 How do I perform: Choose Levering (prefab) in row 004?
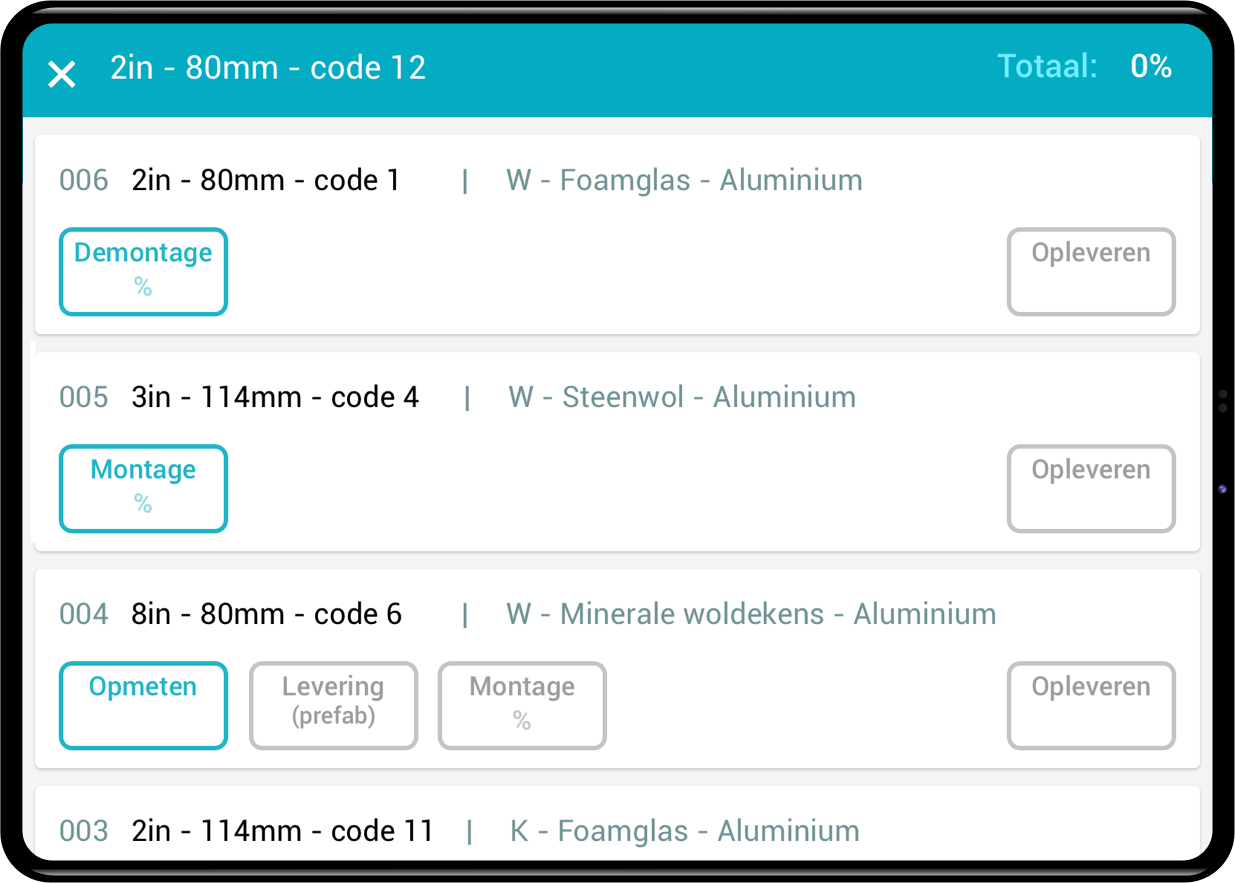point(333,706)
